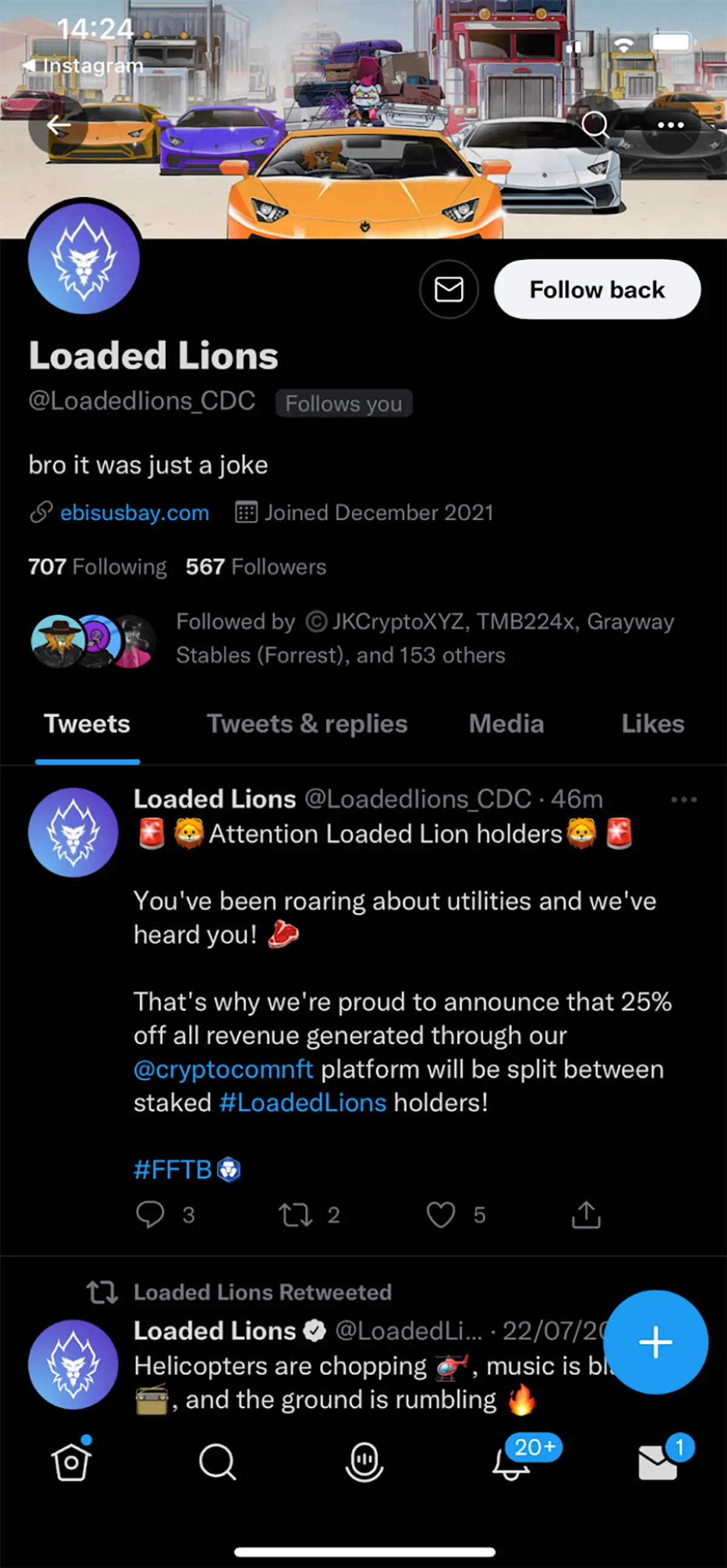
Task: Tap the back arrow icon
Action: [58, 126]
